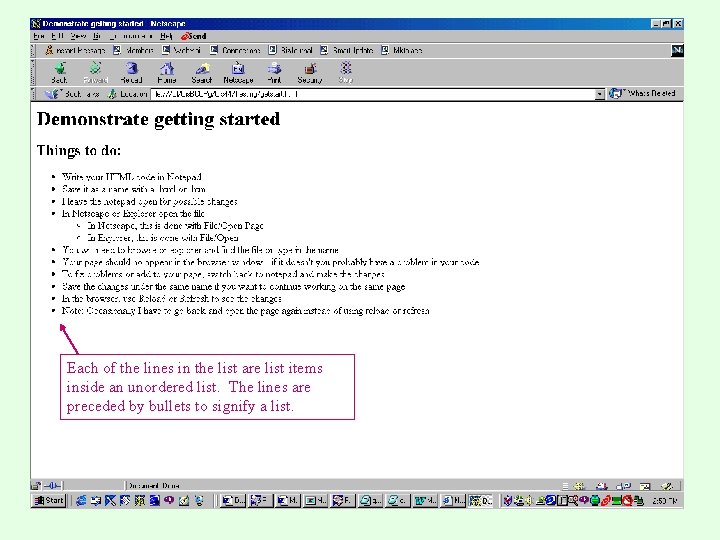Click list item 'Save the changes under the same name'
Screen dimensions: 720x540
pyautogui.click(x=234, y=287)
